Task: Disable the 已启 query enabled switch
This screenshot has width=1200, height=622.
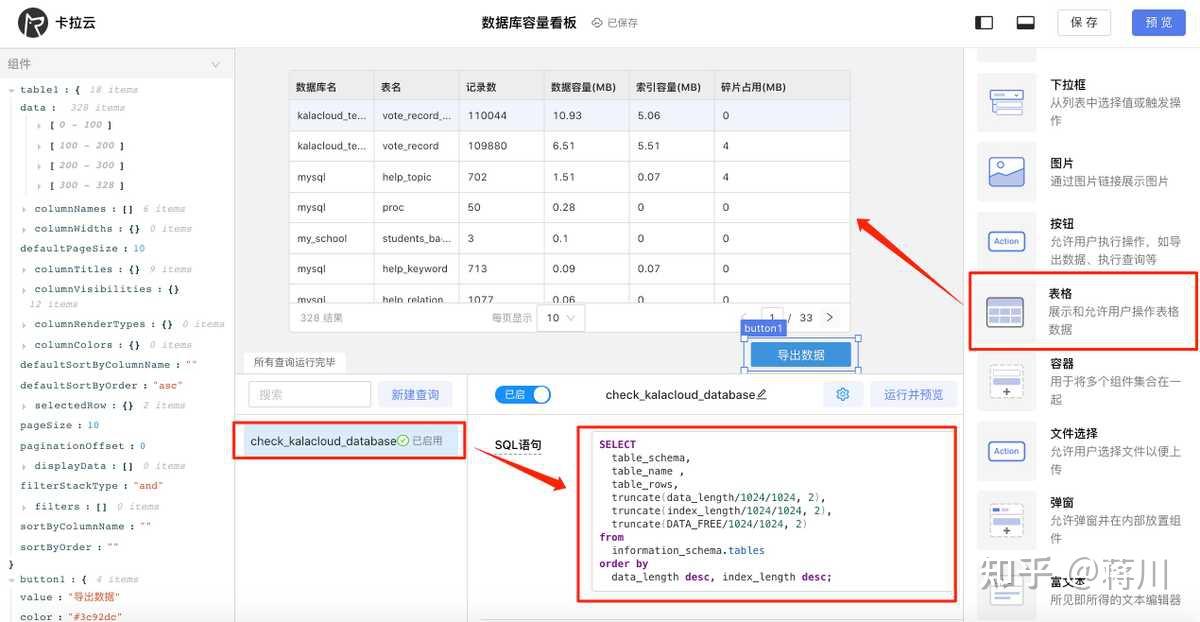Action: coord(521,394)
